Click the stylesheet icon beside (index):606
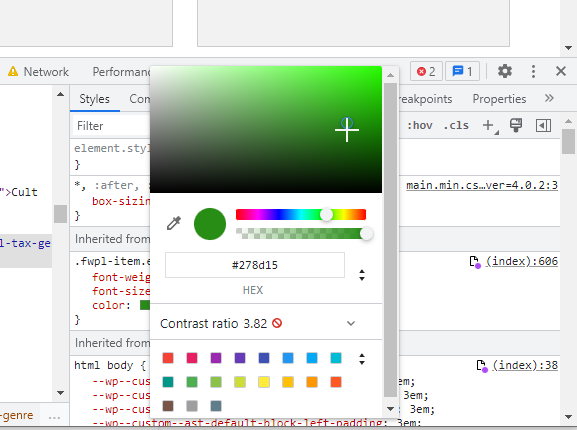Image resolution: width=577 pixels, height=430 pixels. (475, 262)
